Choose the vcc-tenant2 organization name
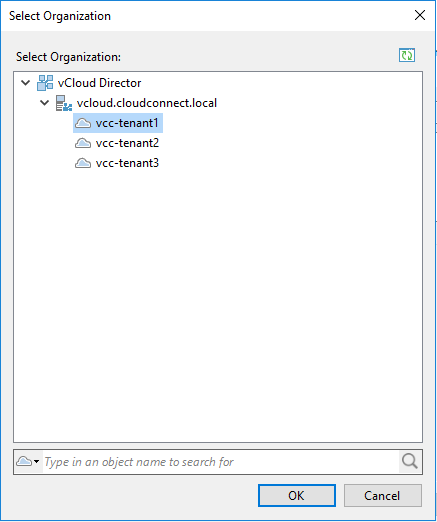This screenshot has height=522, width=437. coord(127,143)
